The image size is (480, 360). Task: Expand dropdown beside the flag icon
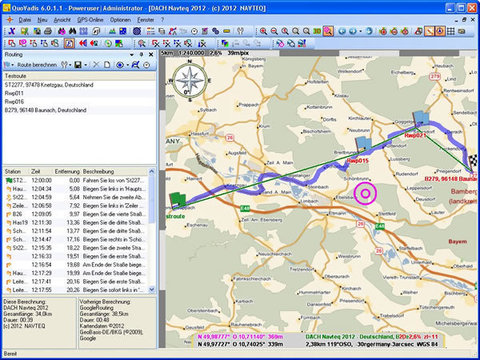pos(13,65)
